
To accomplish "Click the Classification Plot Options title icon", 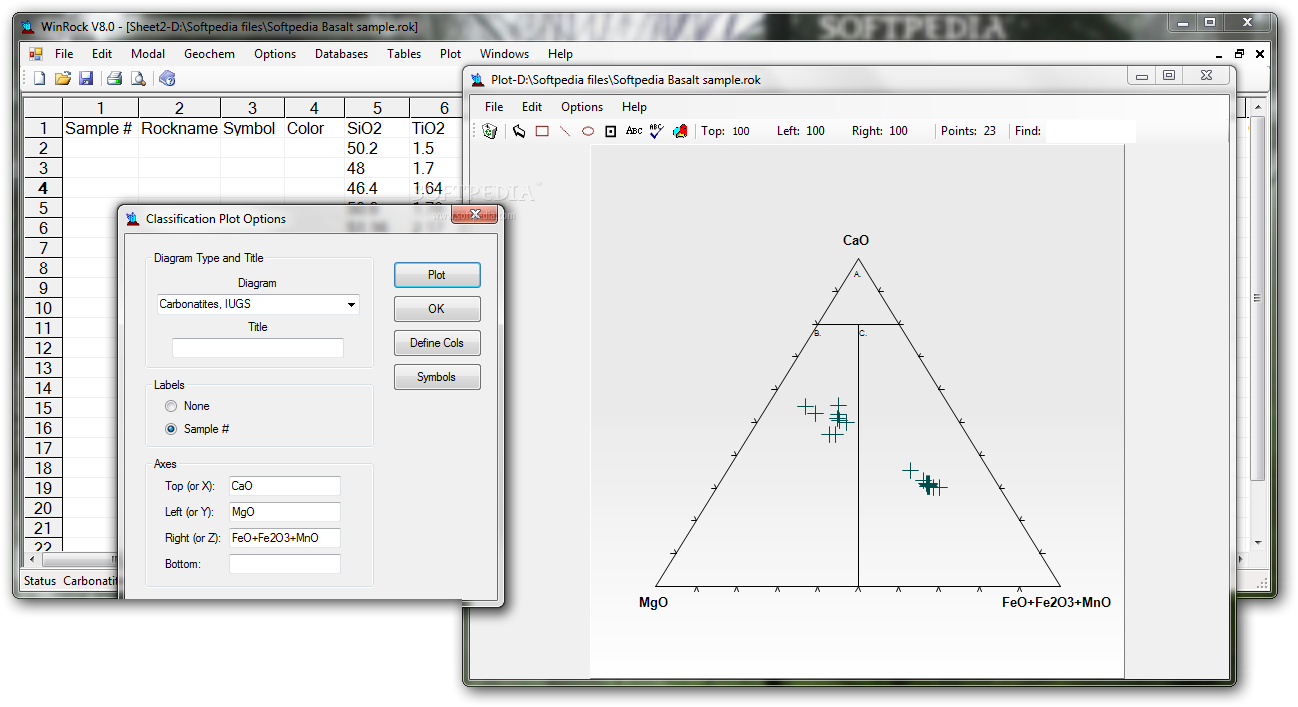I will coord(133,219).
